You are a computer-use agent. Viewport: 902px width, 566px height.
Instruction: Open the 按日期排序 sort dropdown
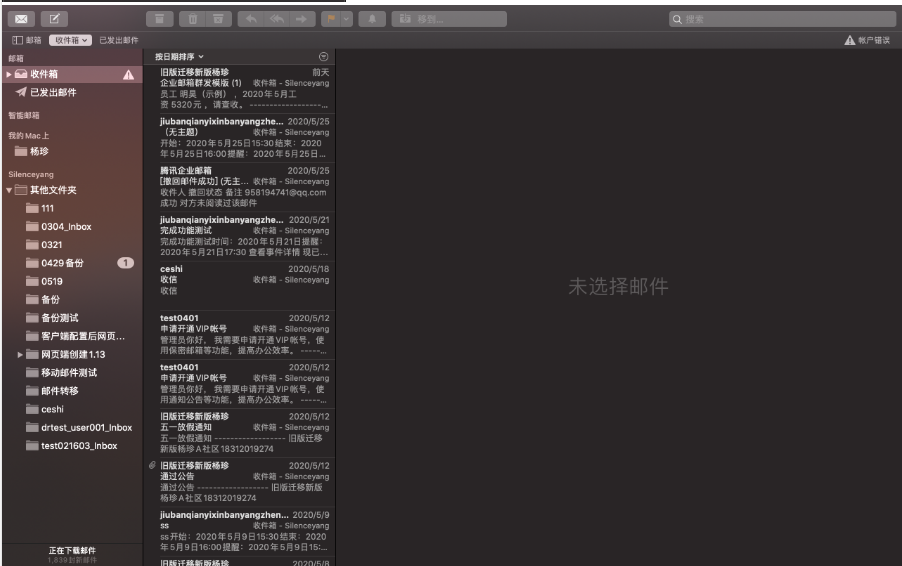178,57
